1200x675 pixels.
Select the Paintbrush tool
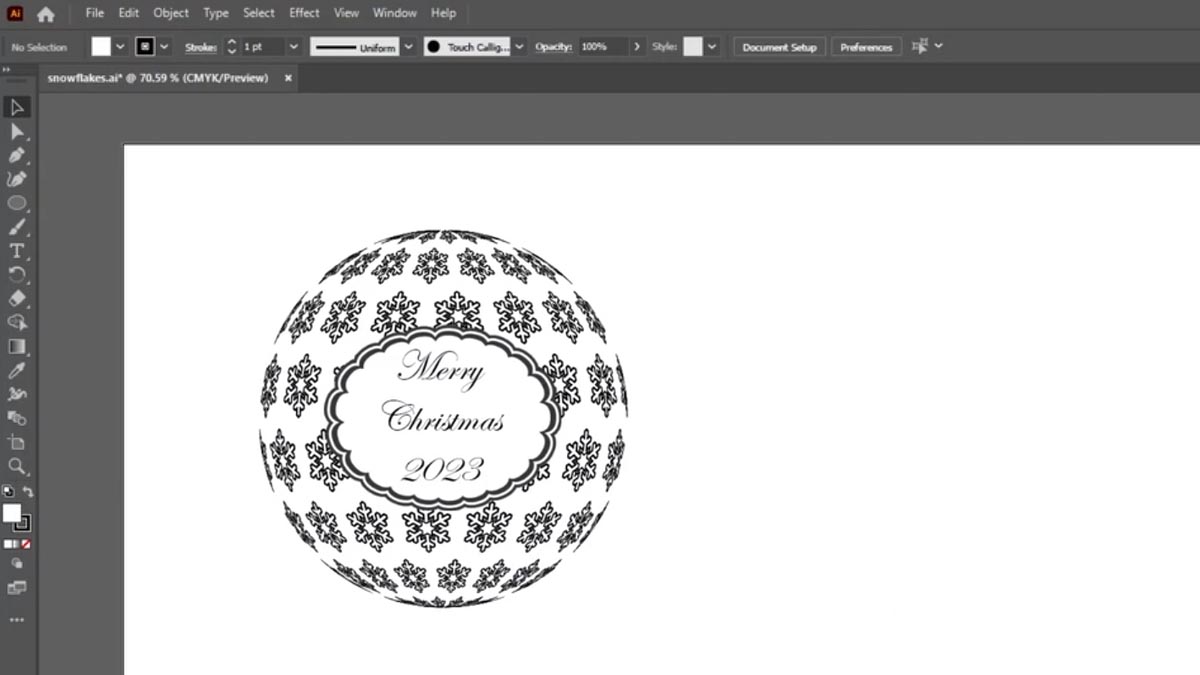tap(16, 227)
